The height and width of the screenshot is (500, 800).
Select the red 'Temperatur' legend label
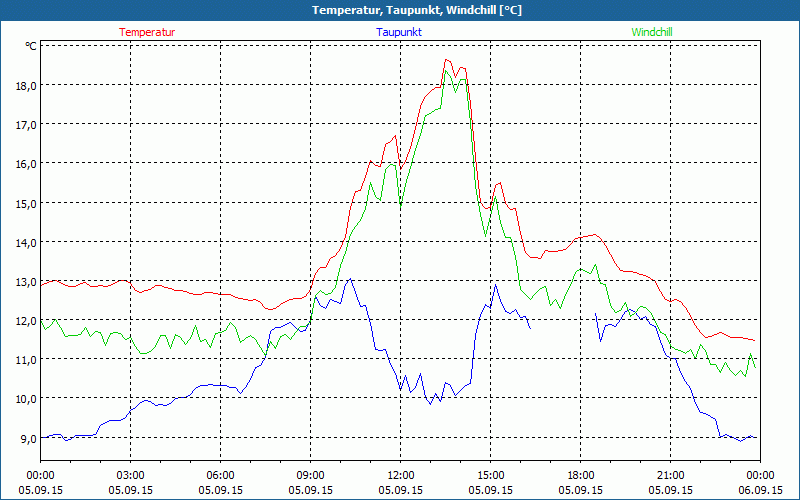coord(147,32)
